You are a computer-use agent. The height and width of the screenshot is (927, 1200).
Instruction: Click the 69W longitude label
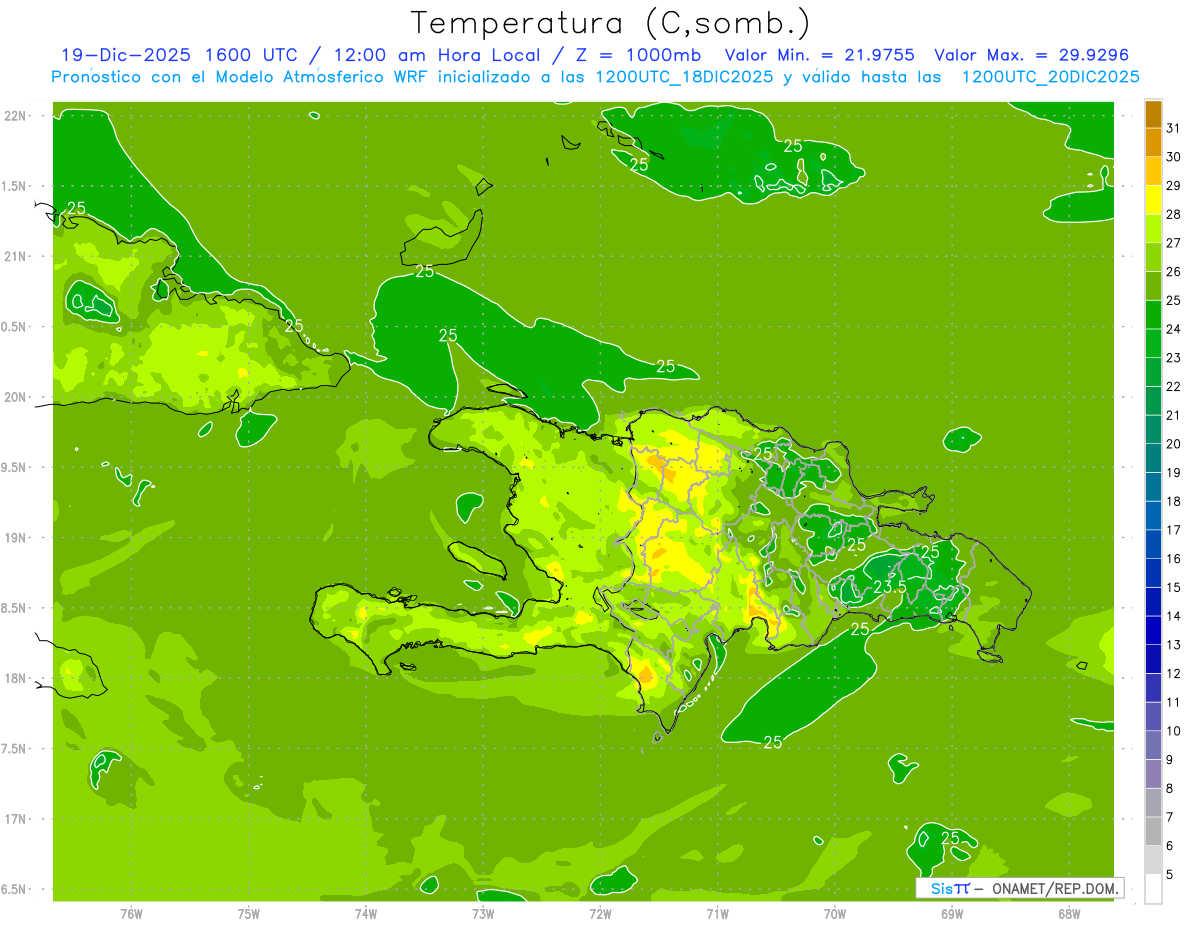(952, 913)
